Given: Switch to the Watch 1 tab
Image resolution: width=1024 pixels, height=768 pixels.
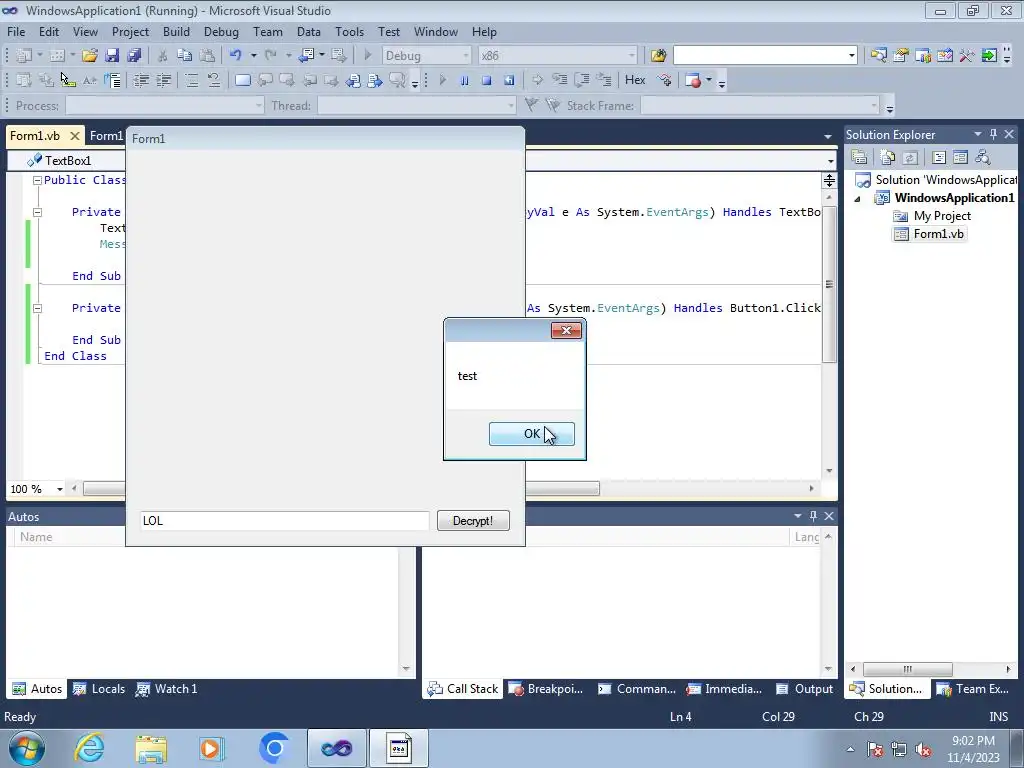Looking at the screenshot, I should pyautogui.click(x=166, y=689).
